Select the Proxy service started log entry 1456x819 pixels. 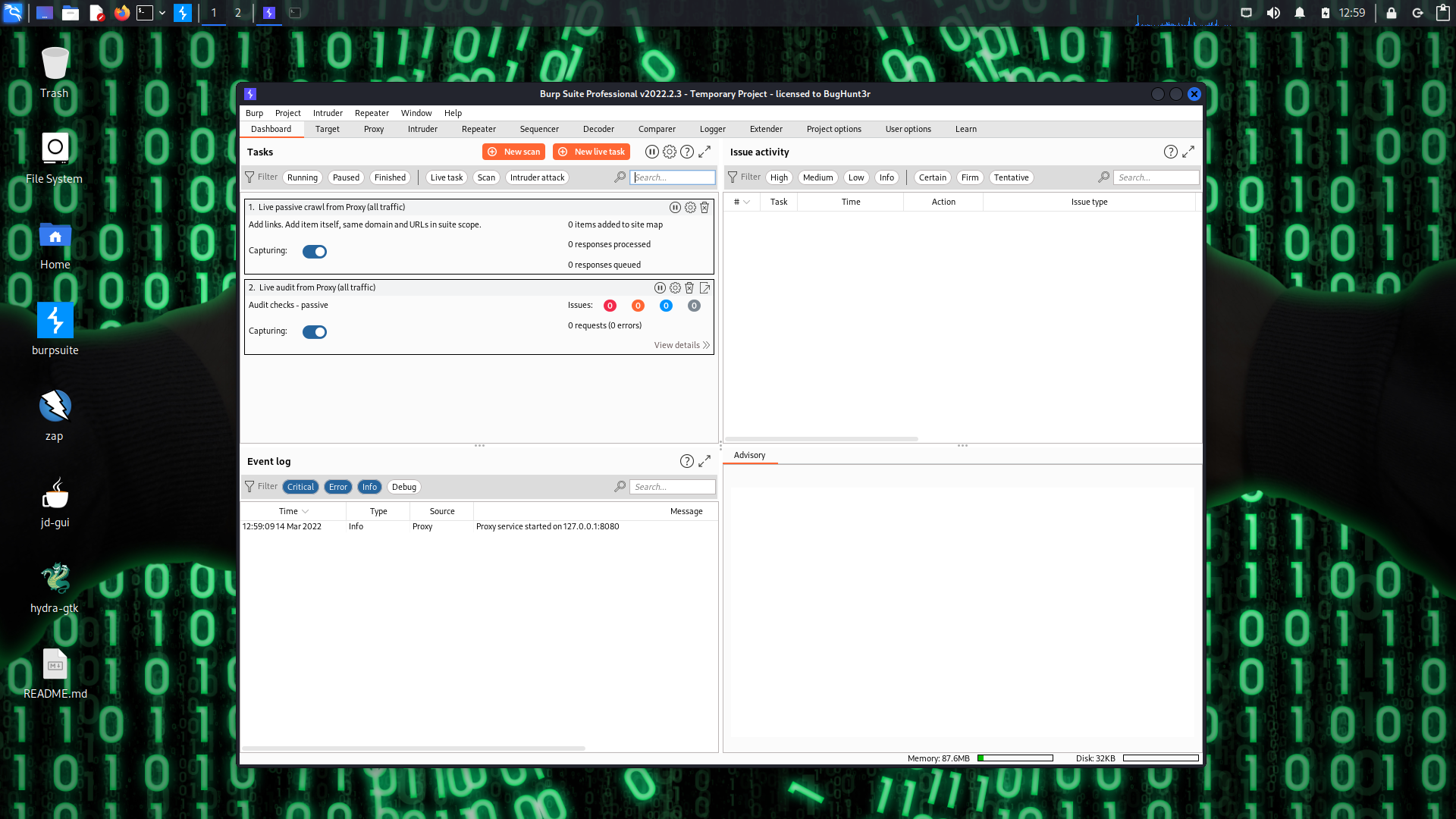pyautogui.click(x=479, y=526)
